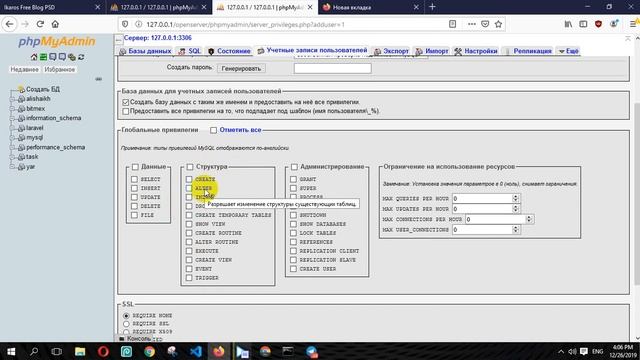The height and width of the screenshot is (360, 640).
Task: Open the navigation panel settings gear icon
Action: 72,57
